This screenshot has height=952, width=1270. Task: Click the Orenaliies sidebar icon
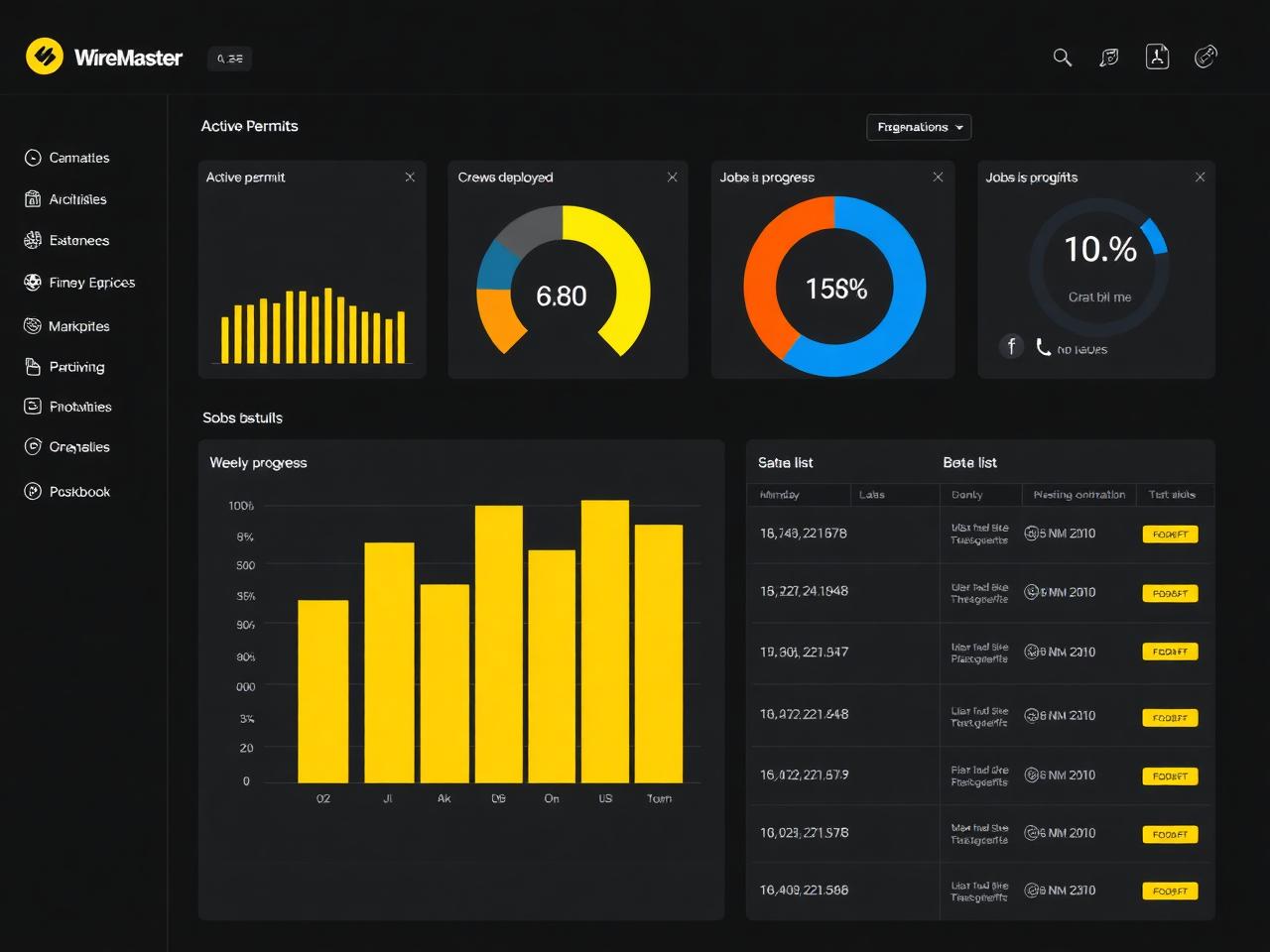pyautogui.click(x=33, y=446)
